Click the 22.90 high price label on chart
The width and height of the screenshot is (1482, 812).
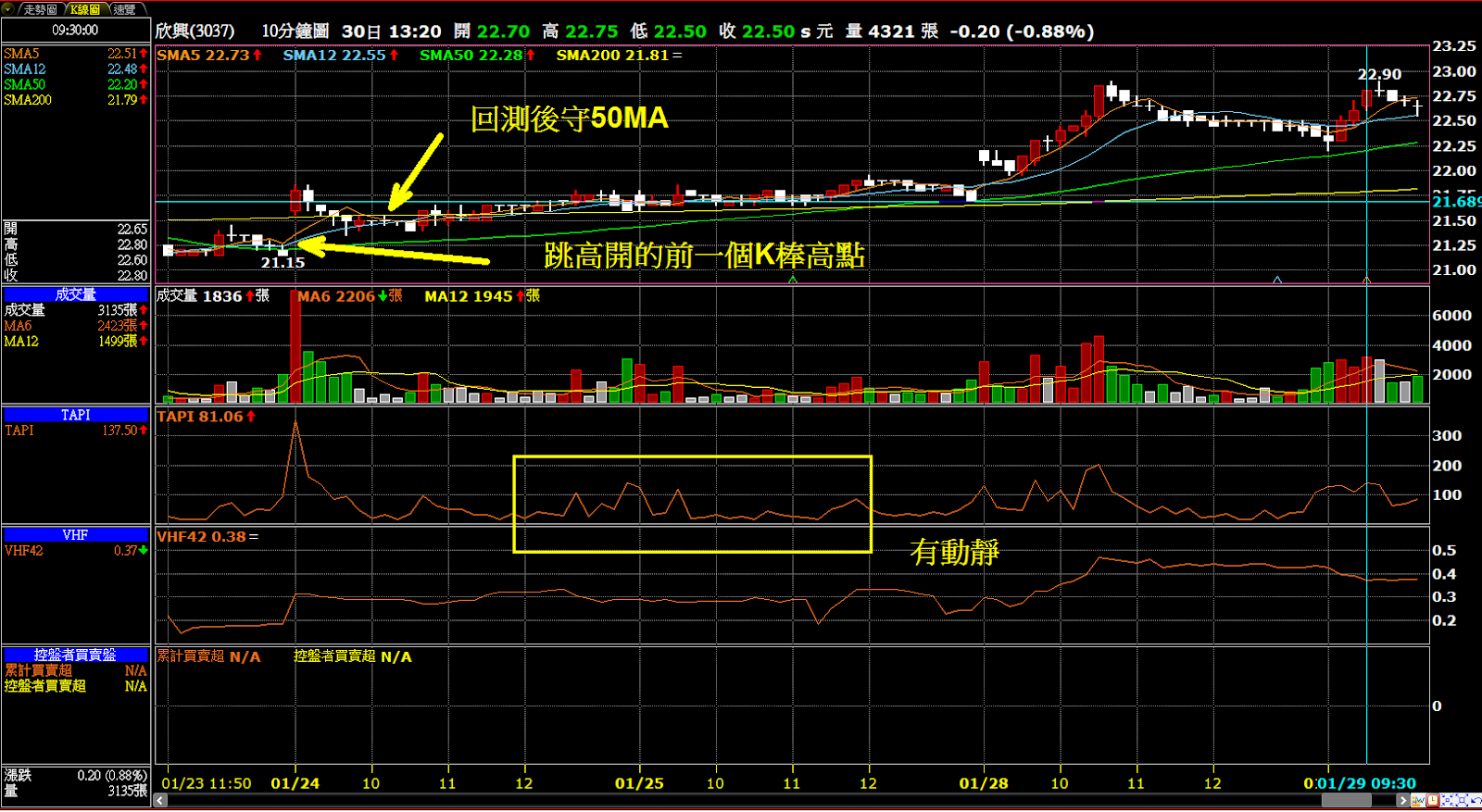coord(1379,74)
